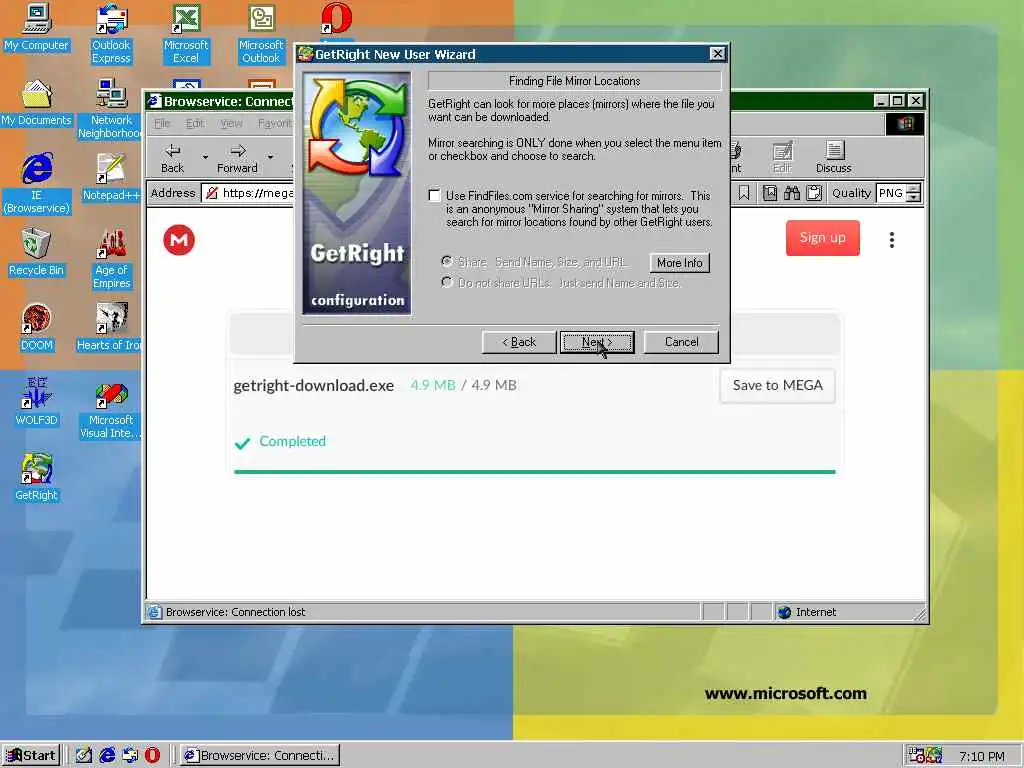Click the Internet zone status bar indicator

pos(807,612)
